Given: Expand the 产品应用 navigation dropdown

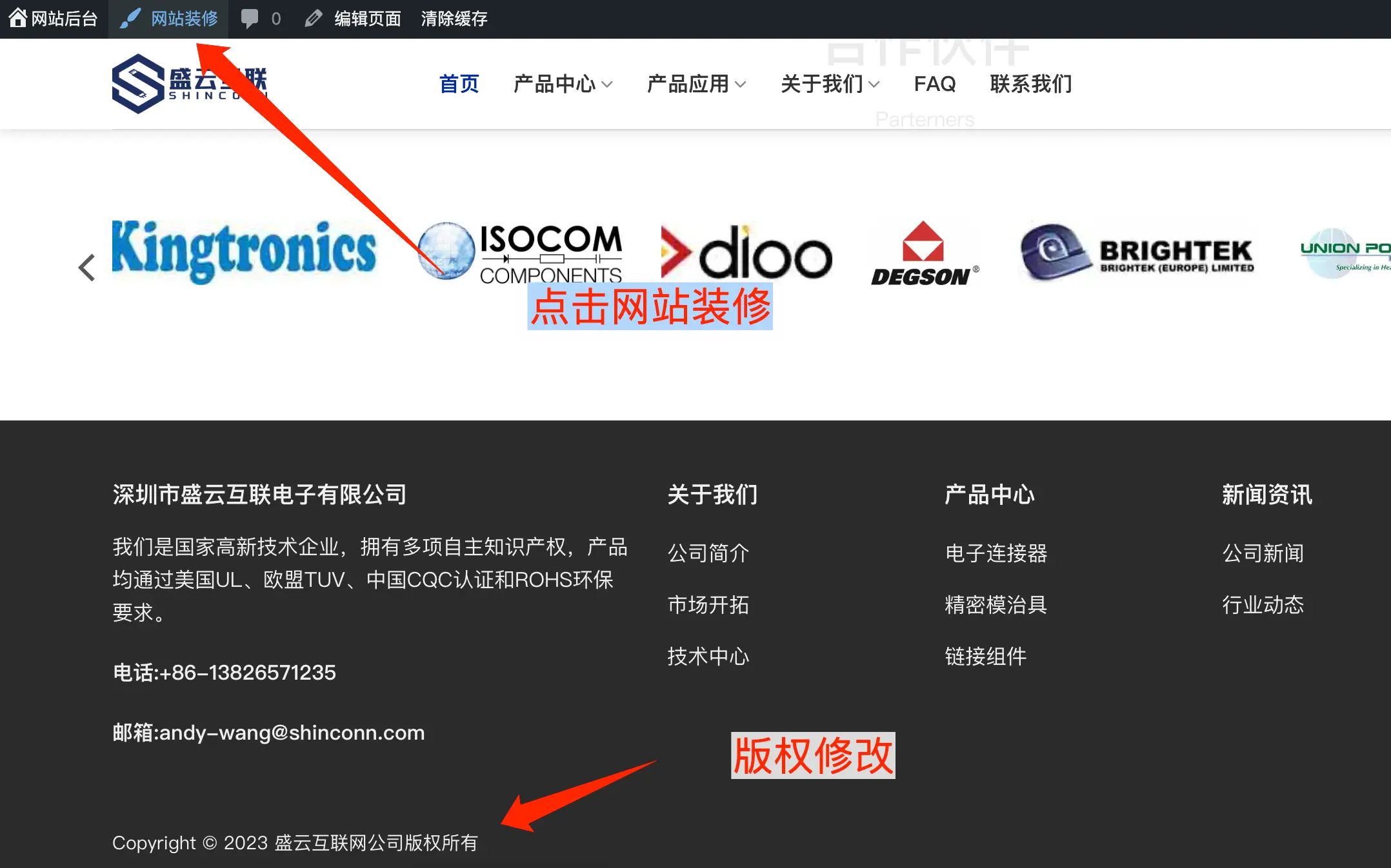Looking at the screenshot, I should [696, 84].
